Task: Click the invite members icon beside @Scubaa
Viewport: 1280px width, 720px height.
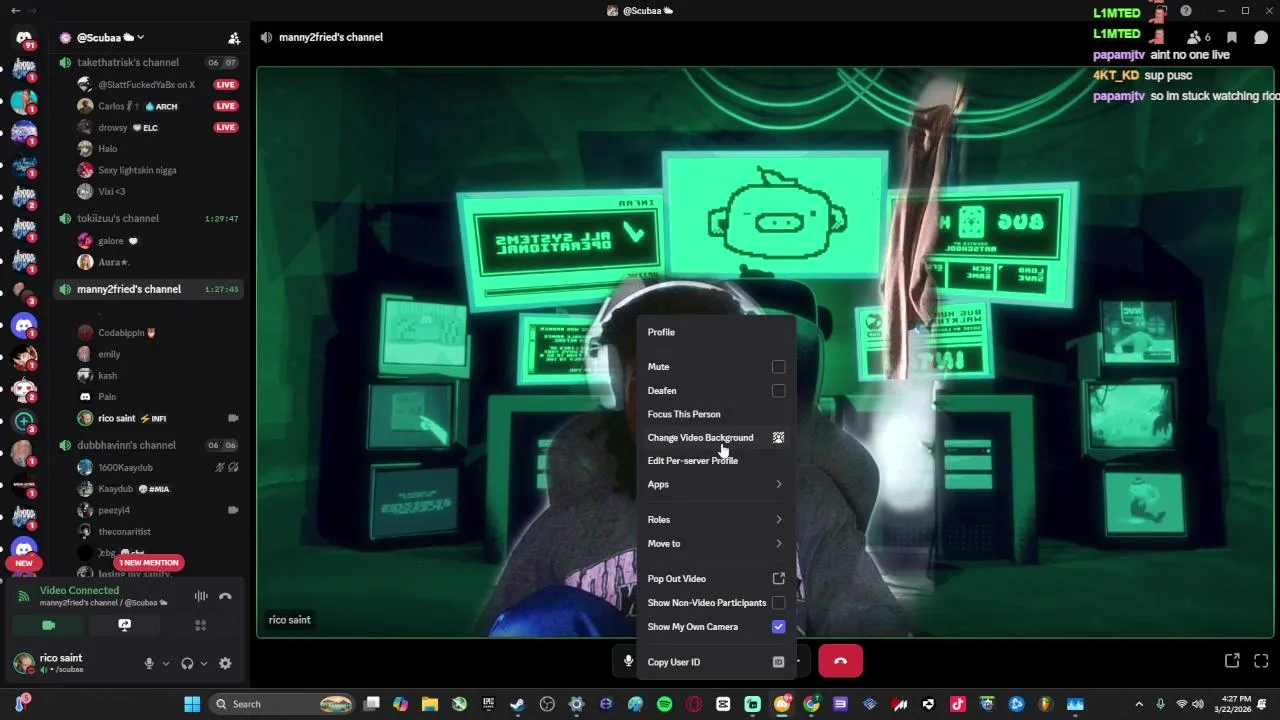Action: 234,38
